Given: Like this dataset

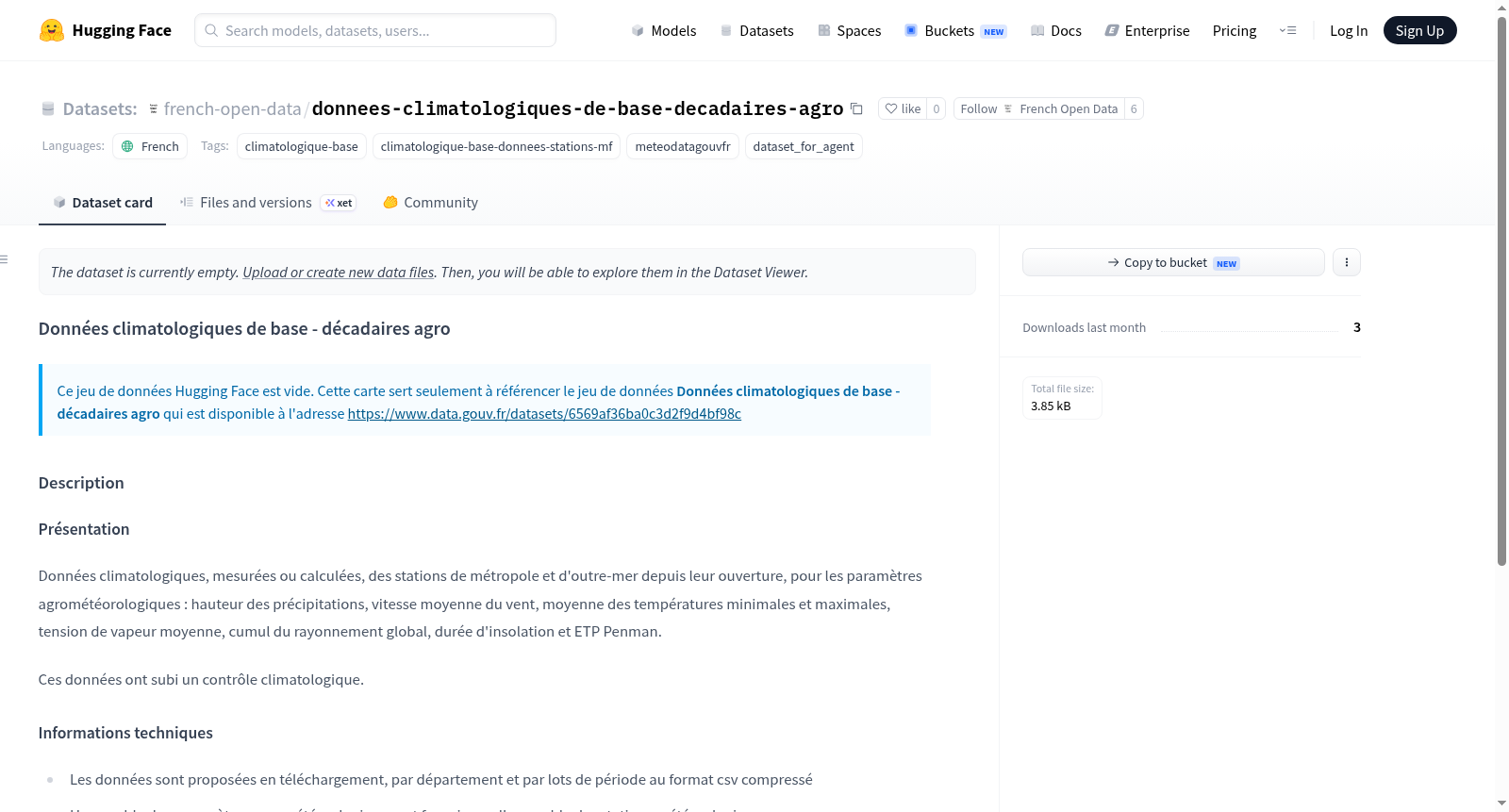Looking at the screenshot, I should click(x=903, y=108).
